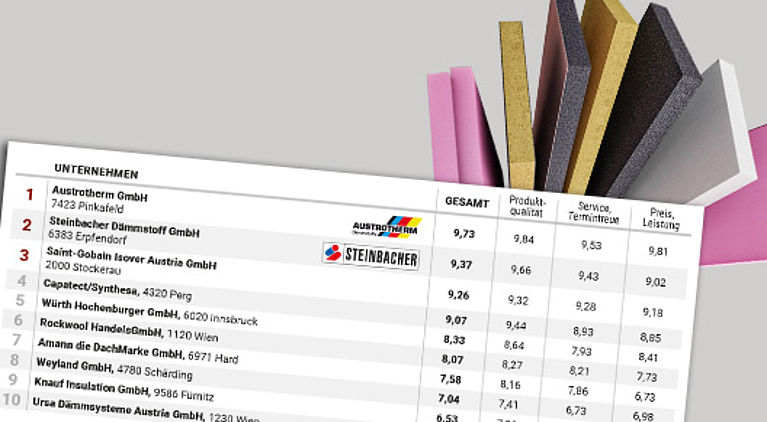
Task: Select Würth Hochenburger GmbH entry
Action: point(149,311)
